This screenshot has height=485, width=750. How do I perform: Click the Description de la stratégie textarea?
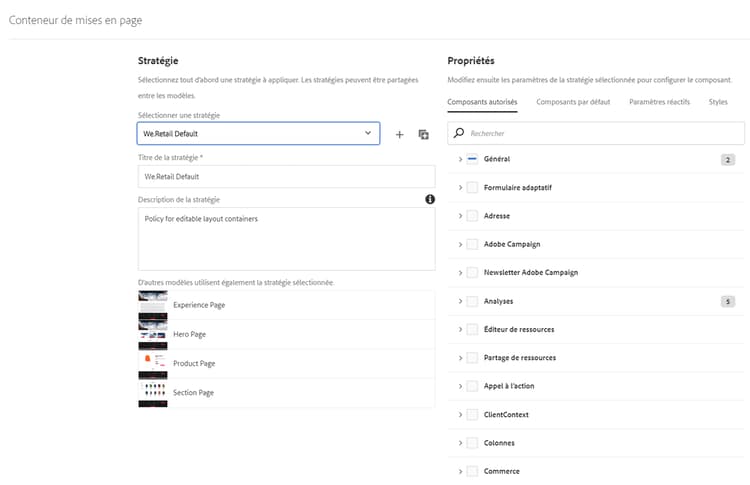286,238
